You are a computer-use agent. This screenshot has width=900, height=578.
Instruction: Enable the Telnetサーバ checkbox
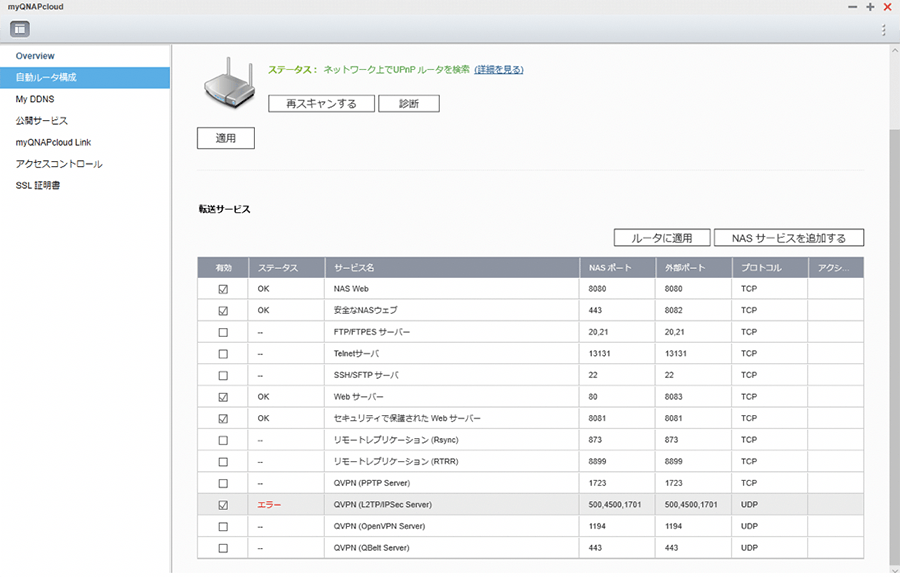click(223, 354)
